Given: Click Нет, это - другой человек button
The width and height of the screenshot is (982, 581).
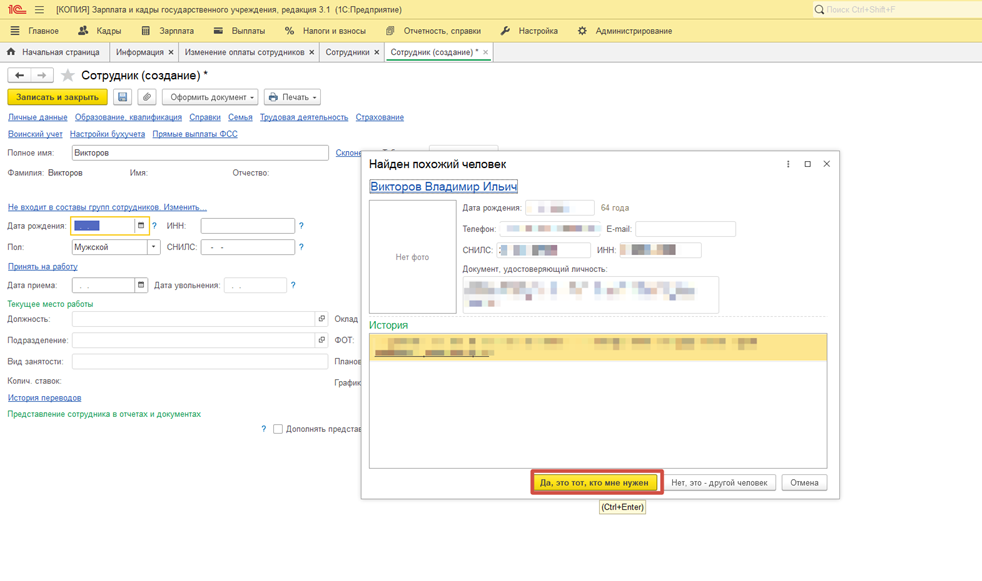Looking at the screenshot, I should coord(719,483).
